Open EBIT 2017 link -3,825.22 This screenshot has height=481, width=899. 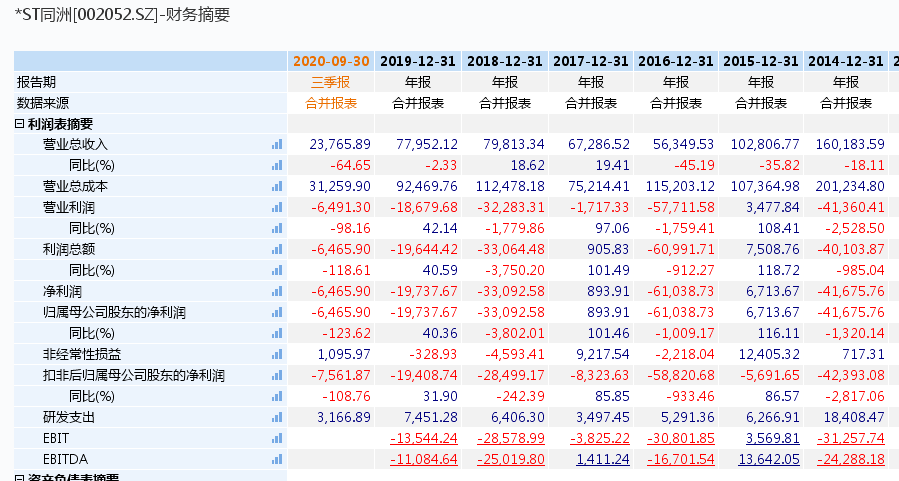tap(600, 439)
